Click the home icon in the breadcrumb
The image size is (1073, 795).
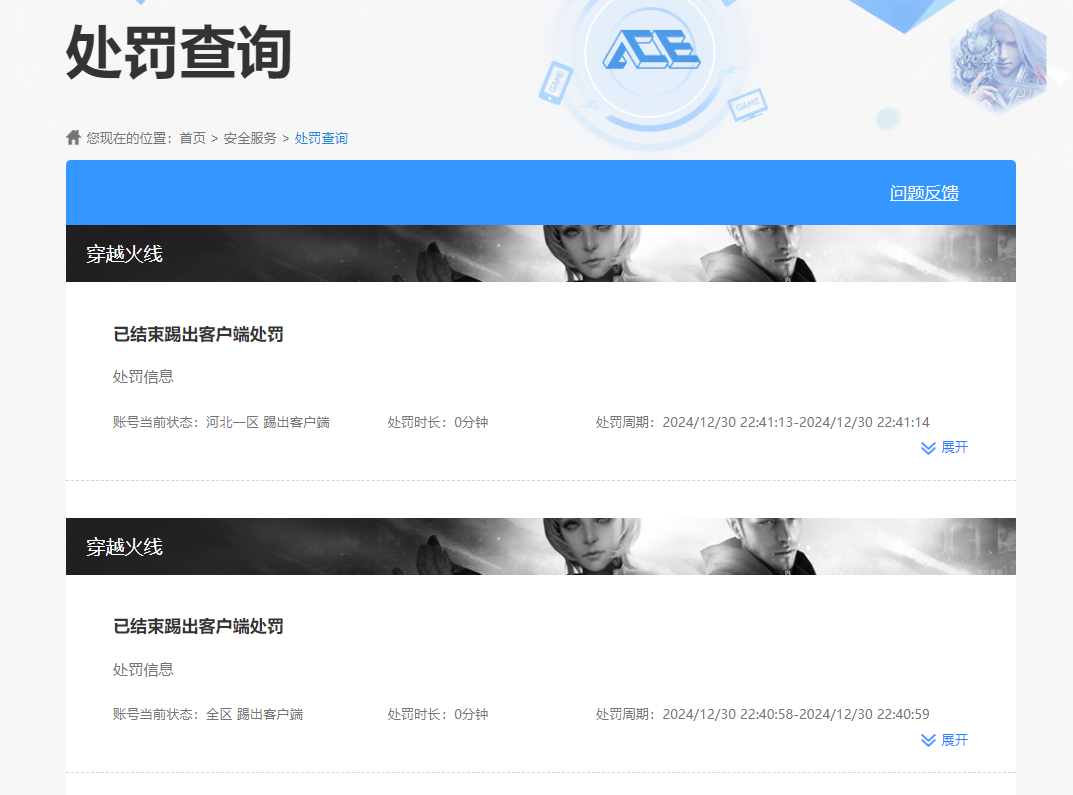point(73,138)
